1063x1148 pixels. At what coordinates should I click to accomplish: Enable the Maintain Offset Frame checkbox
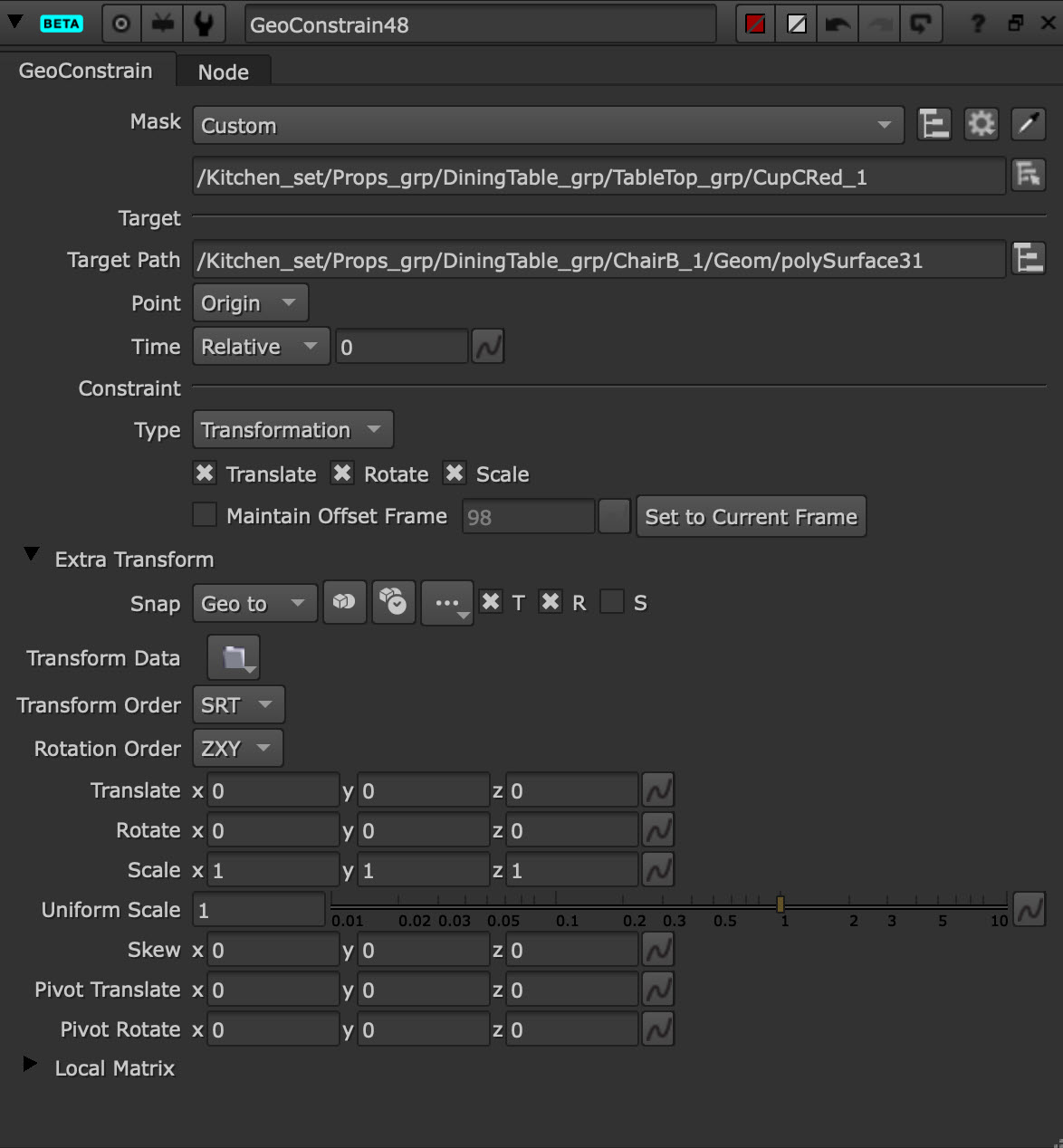point(206,515)
